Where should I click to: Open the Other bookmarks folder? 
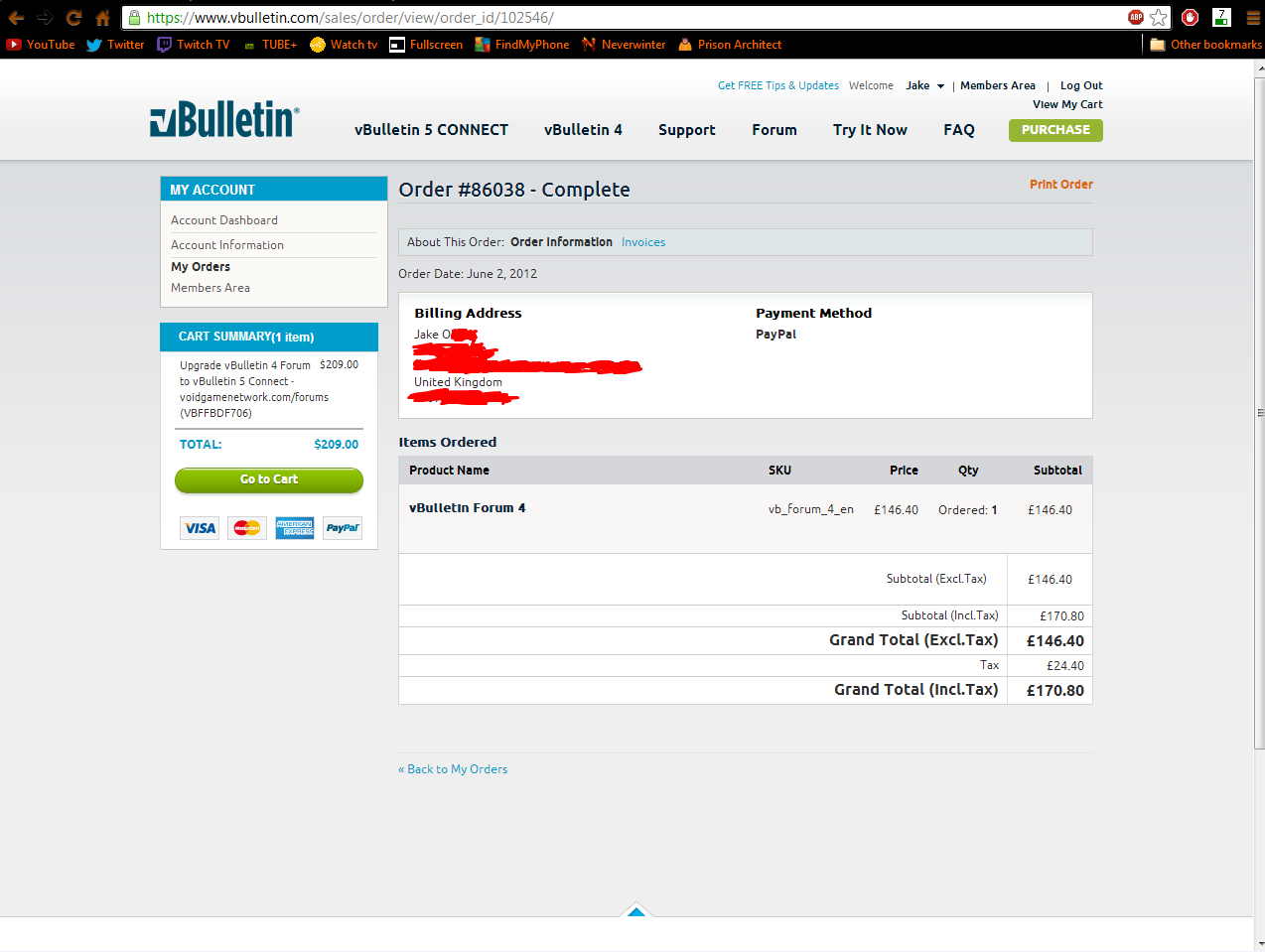tap(1205, 45)
